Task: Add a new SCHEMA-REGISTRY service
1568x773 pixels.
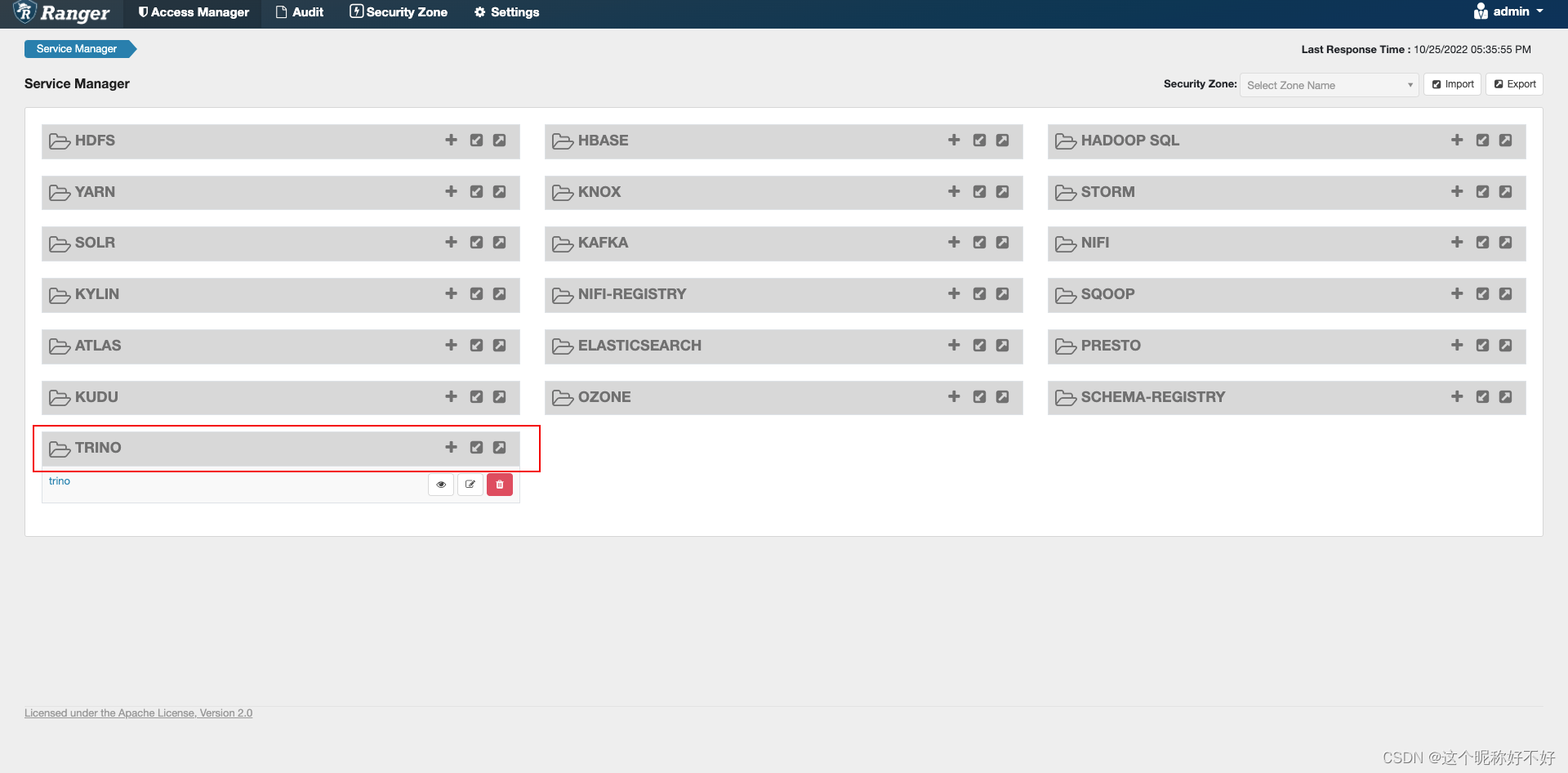Action: click(x=1457, y=396)
